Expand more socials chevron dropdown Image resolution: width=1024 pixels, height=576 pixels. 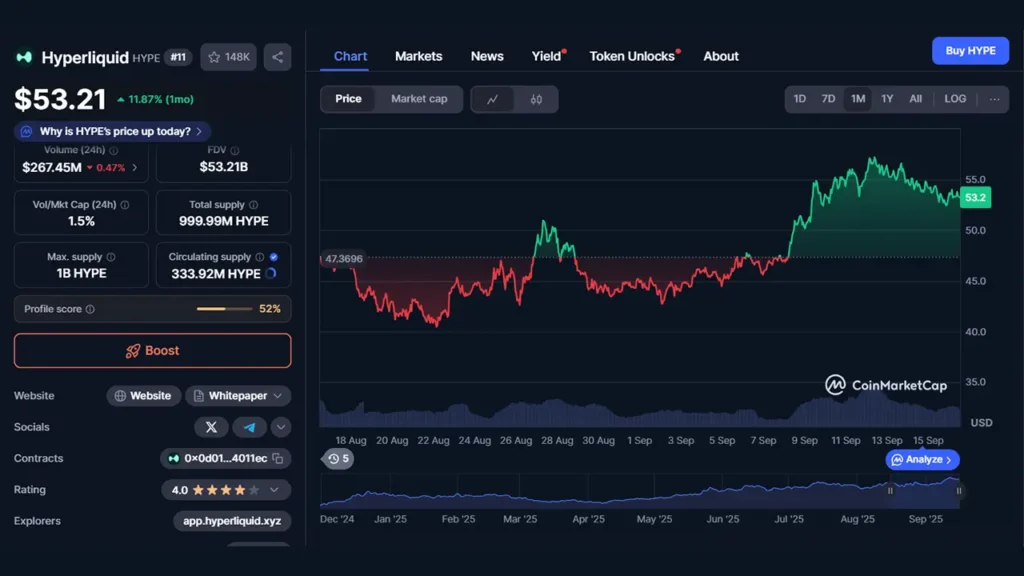[281, 427]
